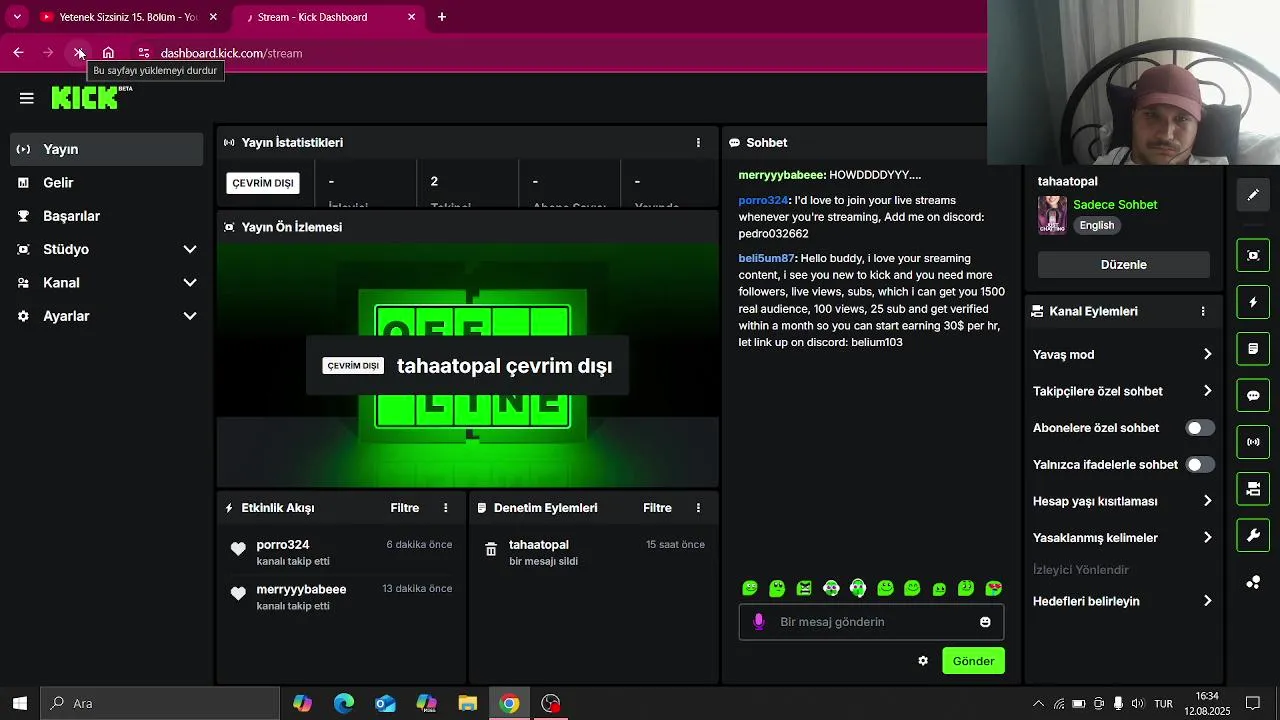
Task: Open Kanal Eylemleri three-dot menu
Action: (x=1203, y=311)
